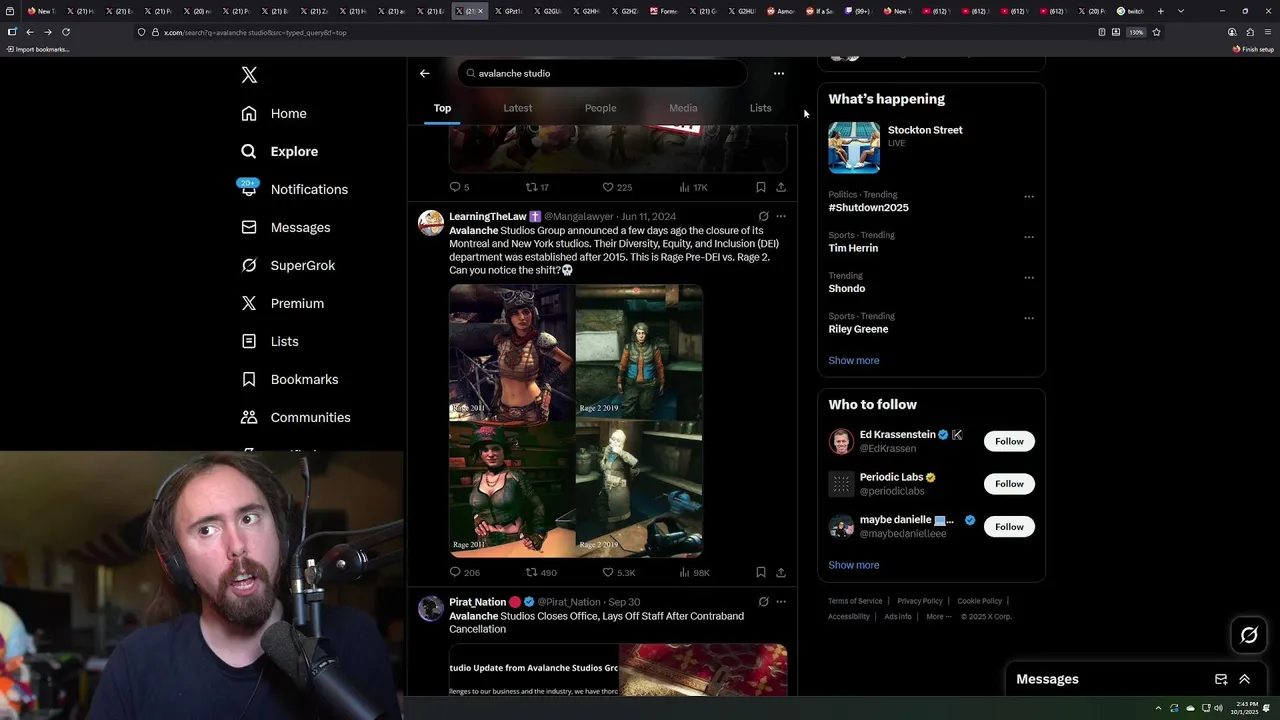Open SuperGrok from the sidebar
The image size is (1280, 720).
coord(288,265)
